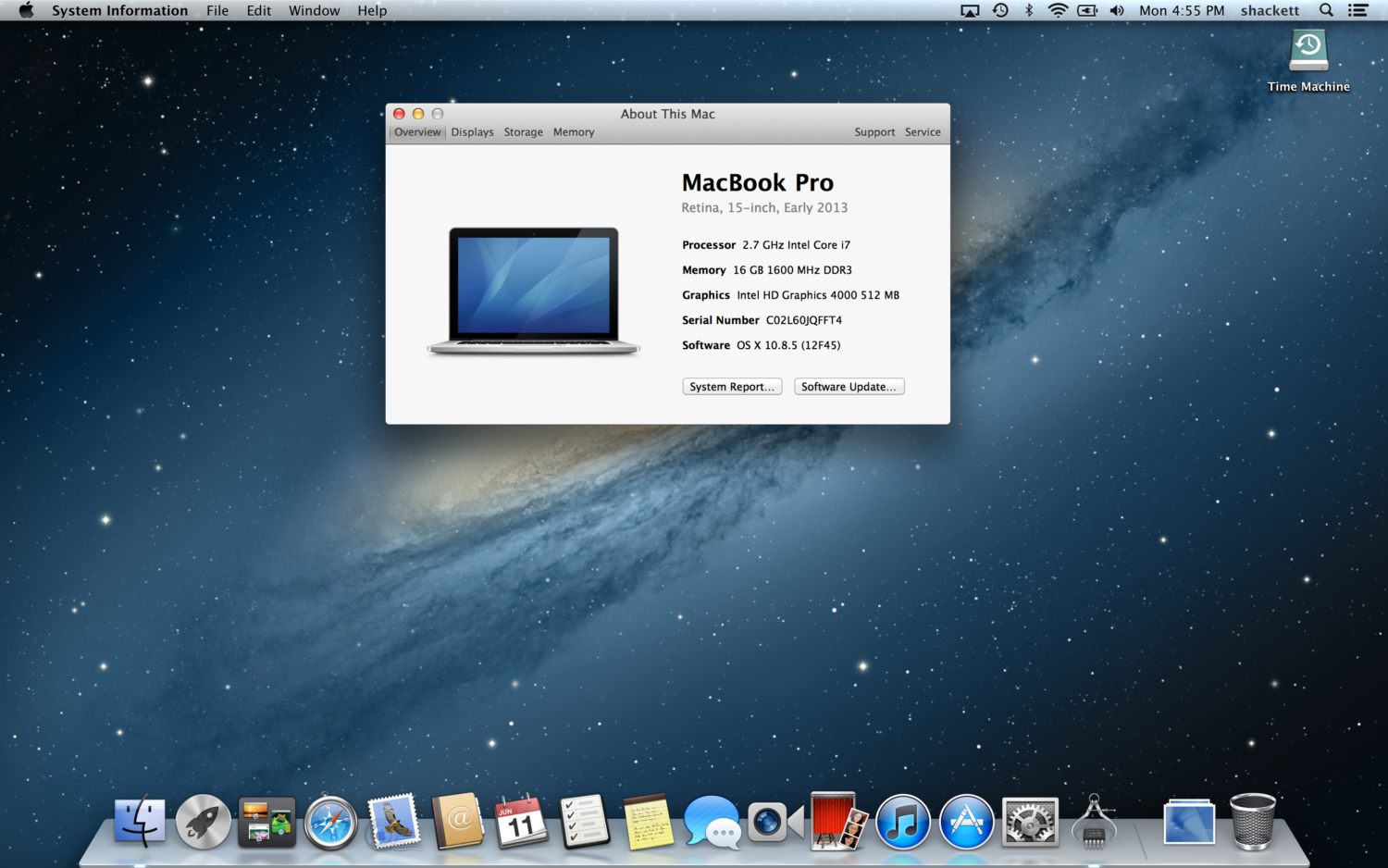Image resolution: width=1388 pixels, height=868 pixels.
Task: Open iTunes in the Dock
Action: [902, 821]
